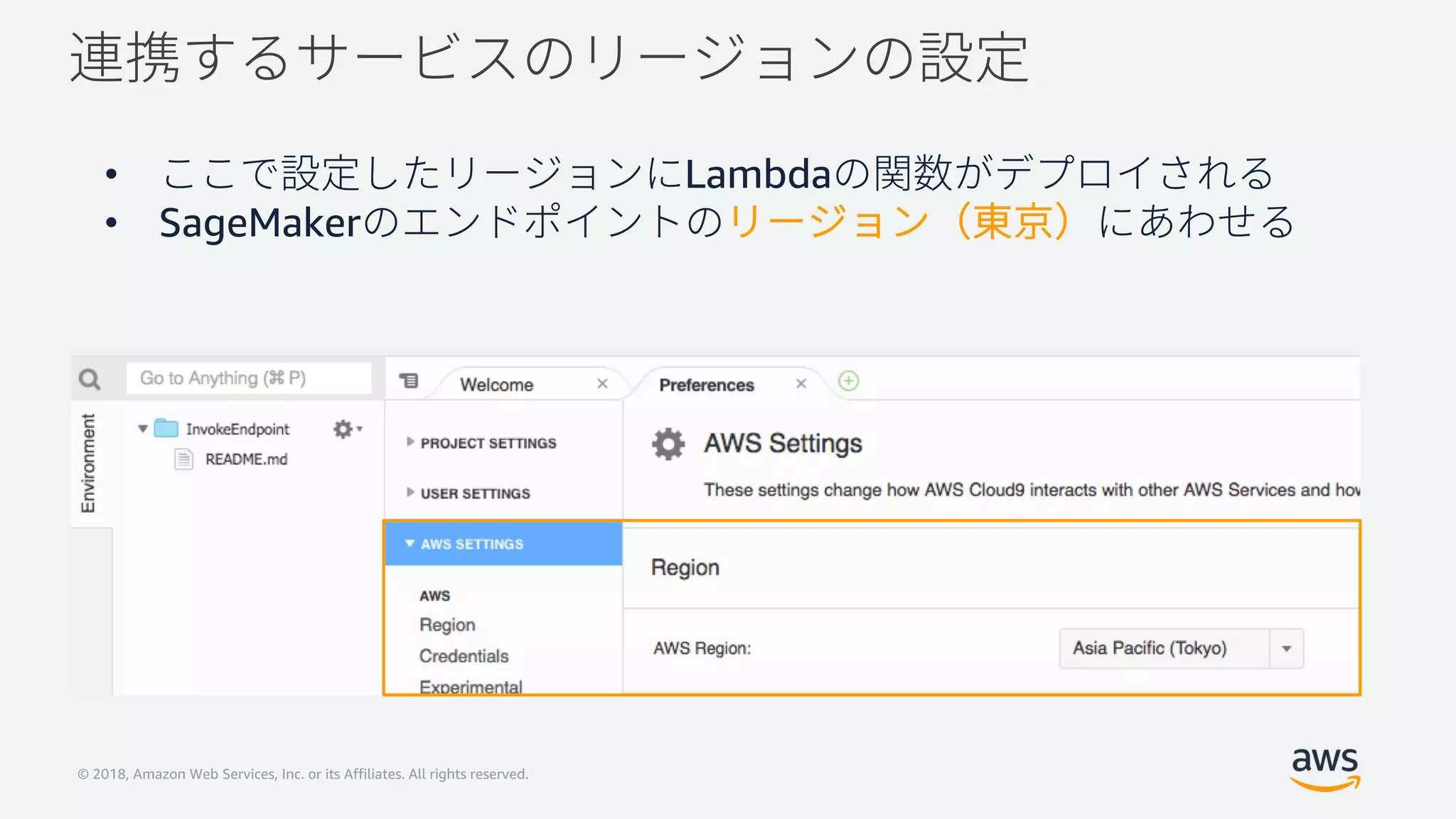1456x819 pixels.
Task: Collapse the InvokeEndpoint folder arrow
Action: coord(143,429)
